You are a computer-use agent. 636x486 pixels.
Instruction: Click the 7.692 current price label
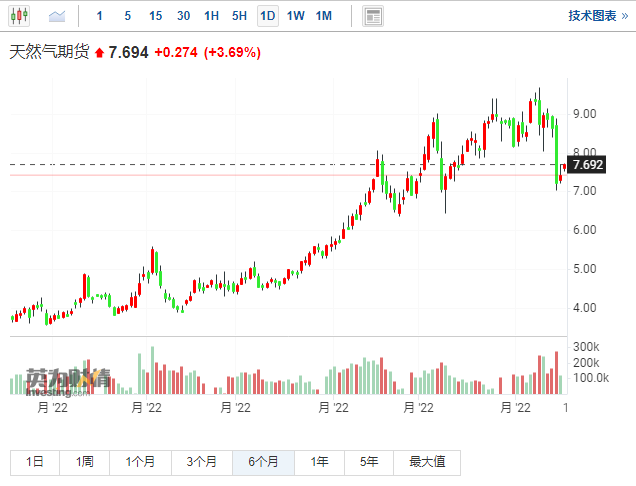(x=586, y=165)
